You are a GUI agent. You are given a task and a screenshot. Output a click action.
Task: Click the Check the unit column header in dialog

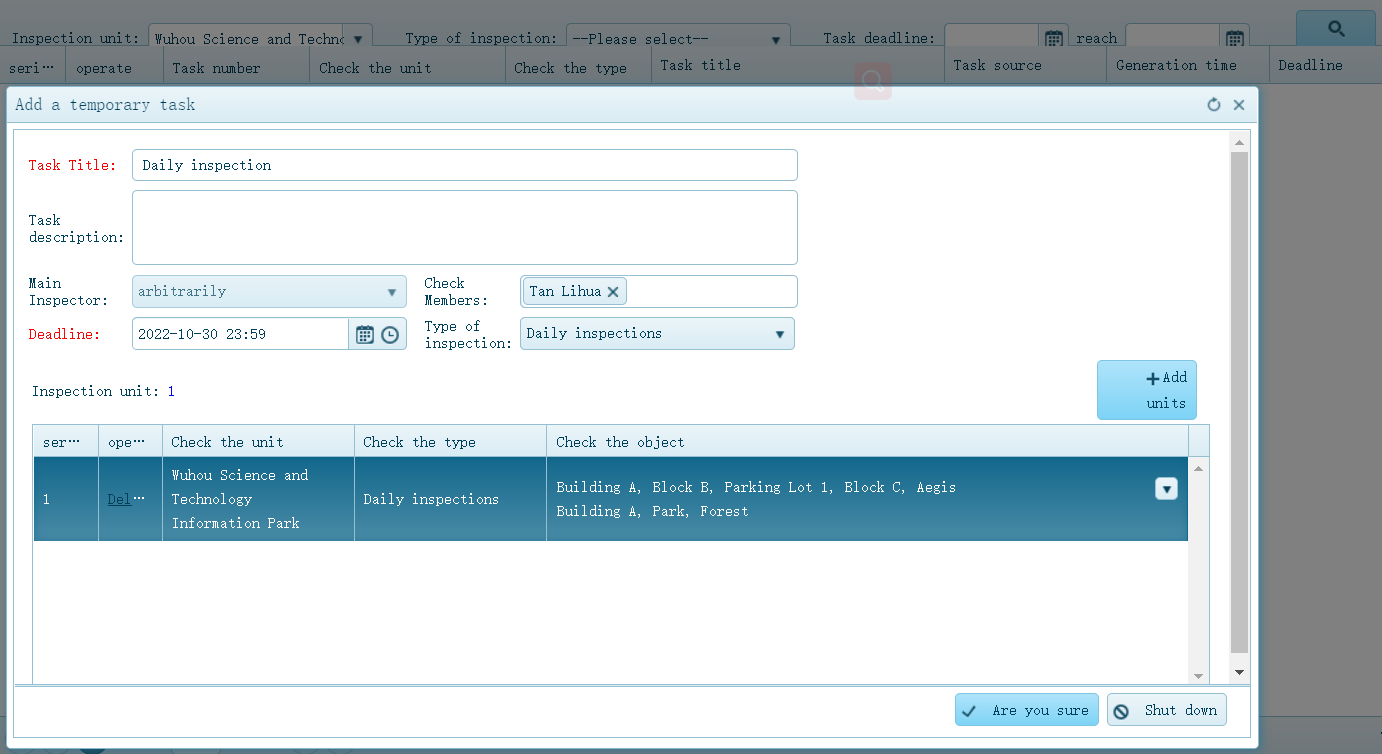pyautogui.click(x=258, y=442)
